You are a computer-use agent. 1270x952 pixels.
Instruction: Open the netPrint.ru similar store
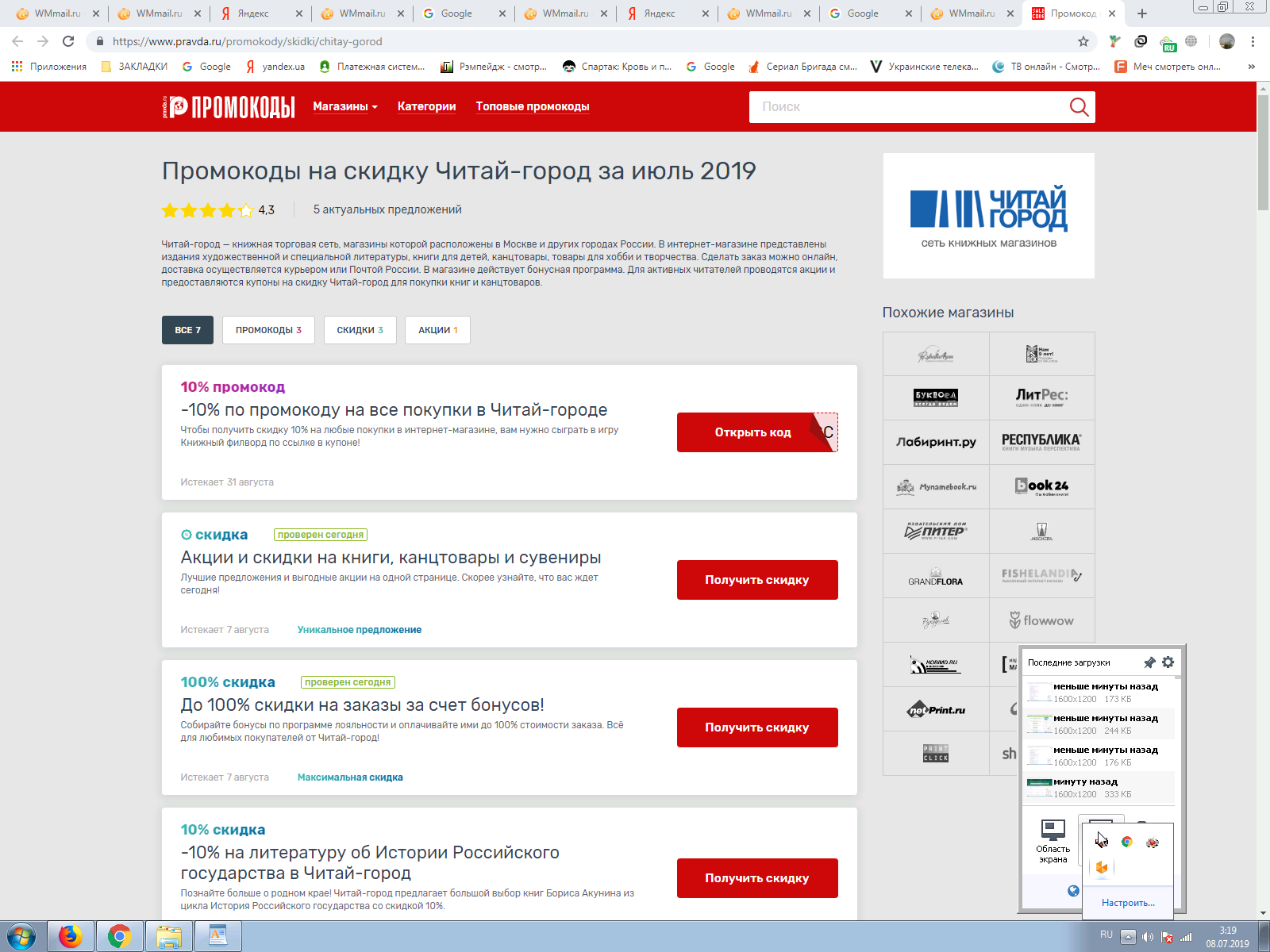click(936, 710)
